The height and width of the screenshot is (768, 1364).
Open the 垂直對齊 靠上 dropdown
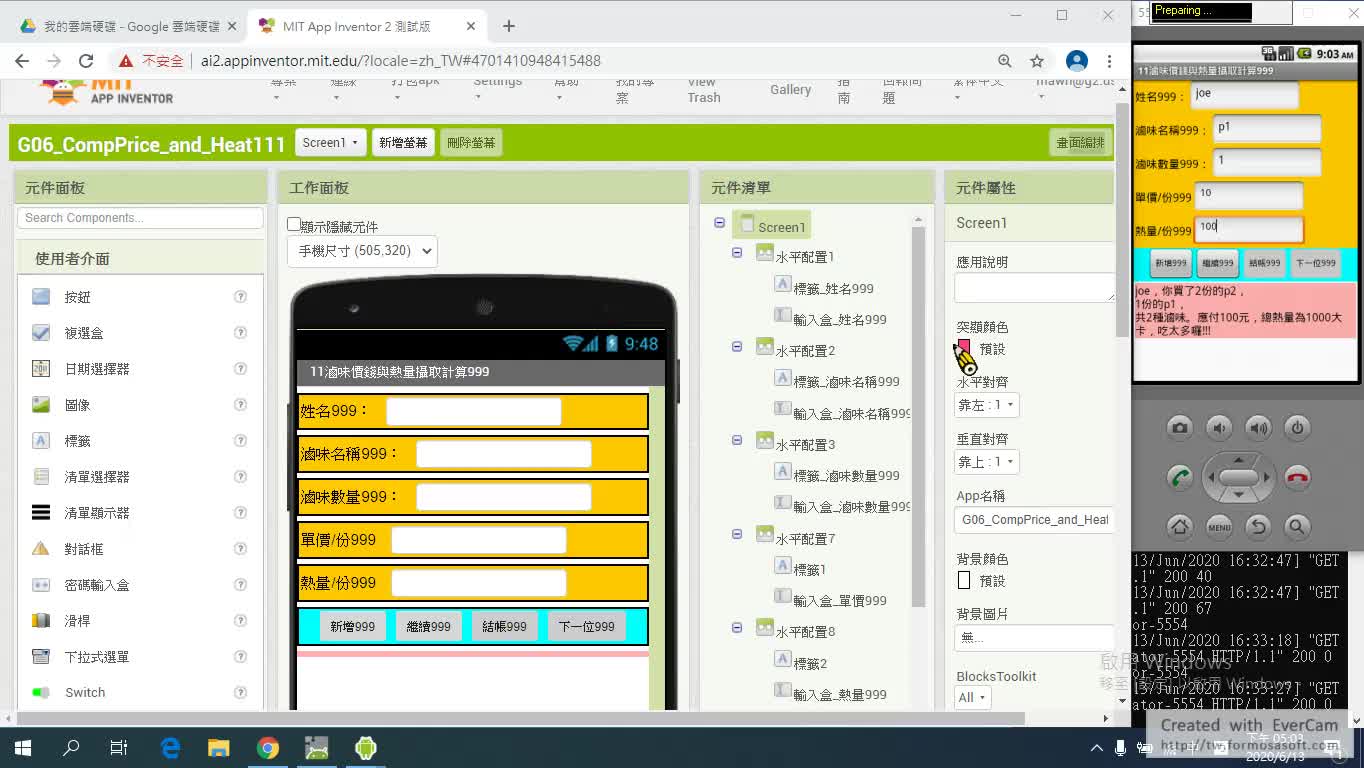tap(986, 462)
